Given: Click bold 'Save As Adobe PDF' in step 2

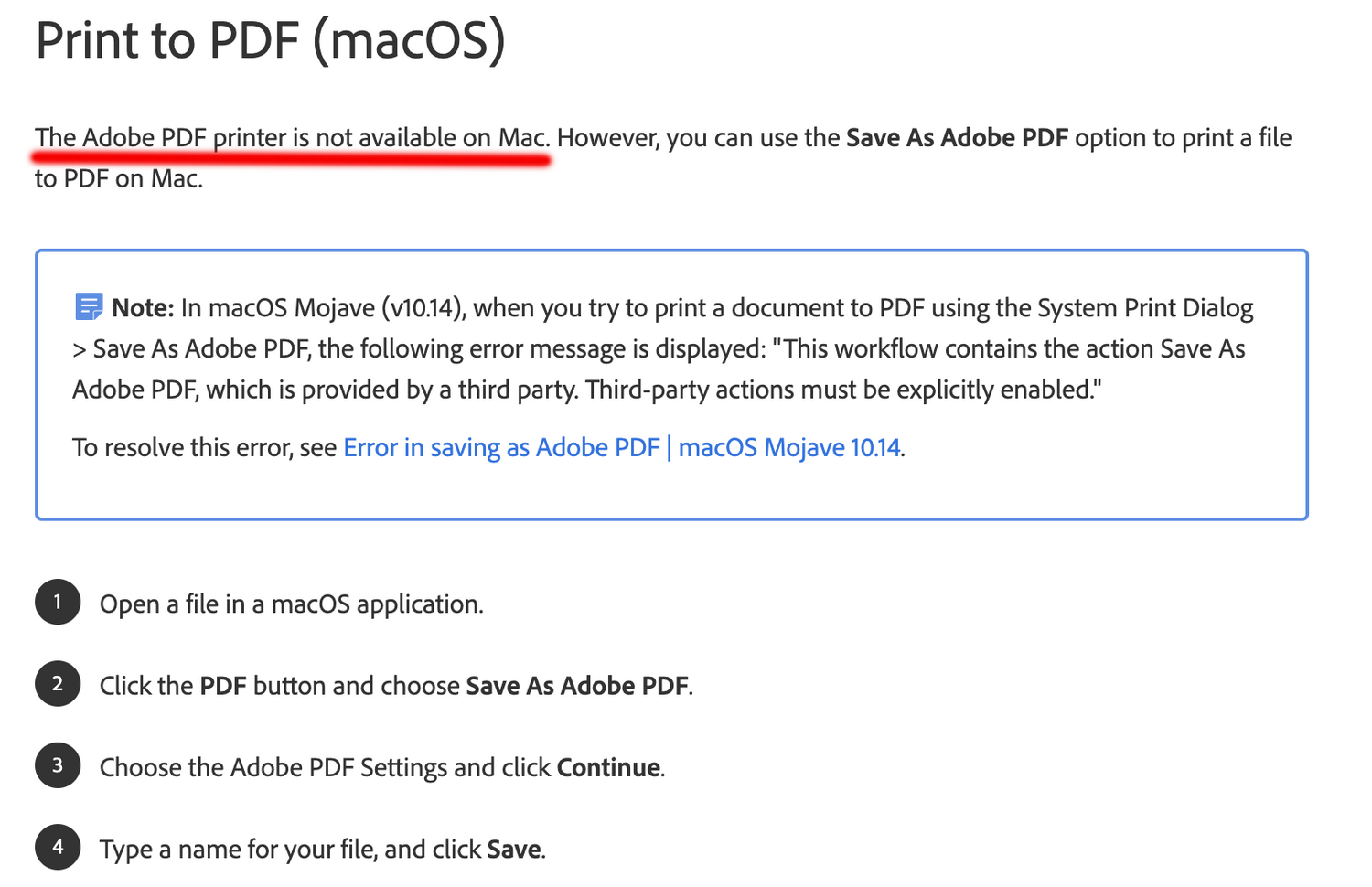Looking at the screenshot, I should tap(577, 686).
